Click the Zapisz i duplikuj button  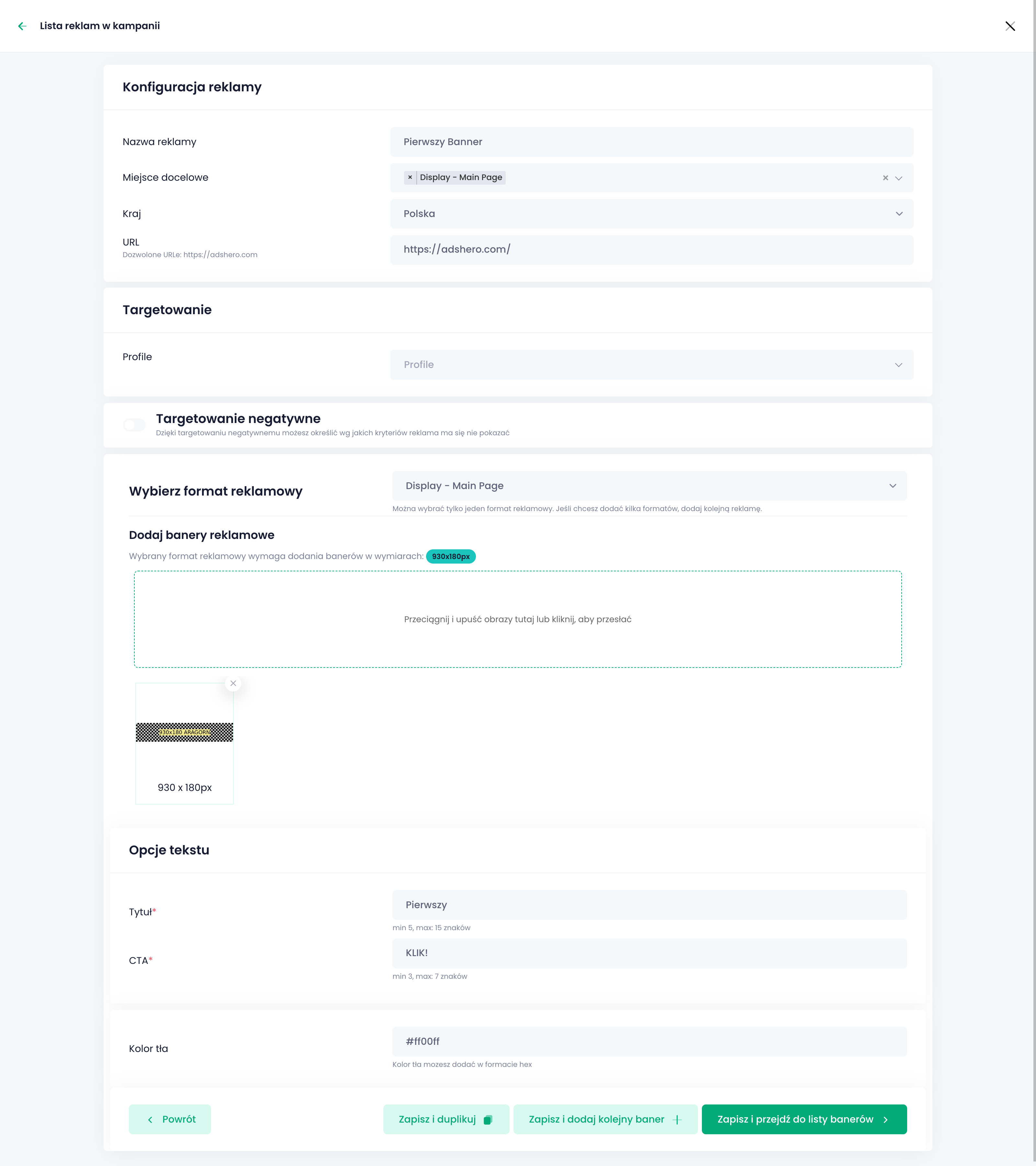pos(445,1119)
